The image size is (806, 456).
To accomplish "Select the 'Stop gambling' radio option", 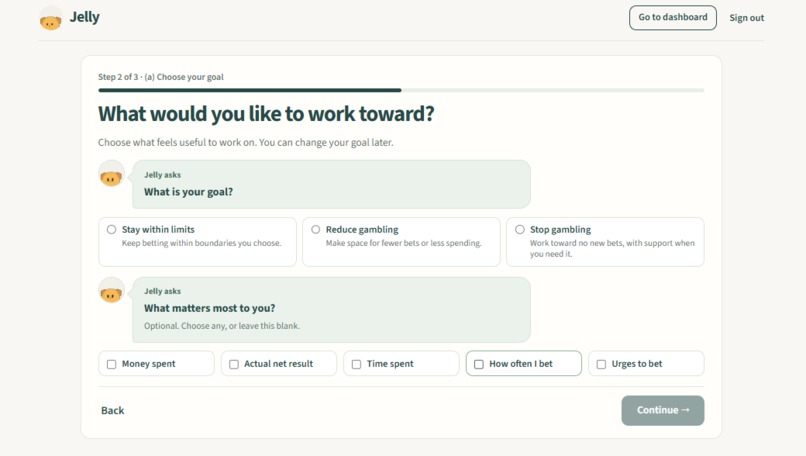I will point(520,230).
